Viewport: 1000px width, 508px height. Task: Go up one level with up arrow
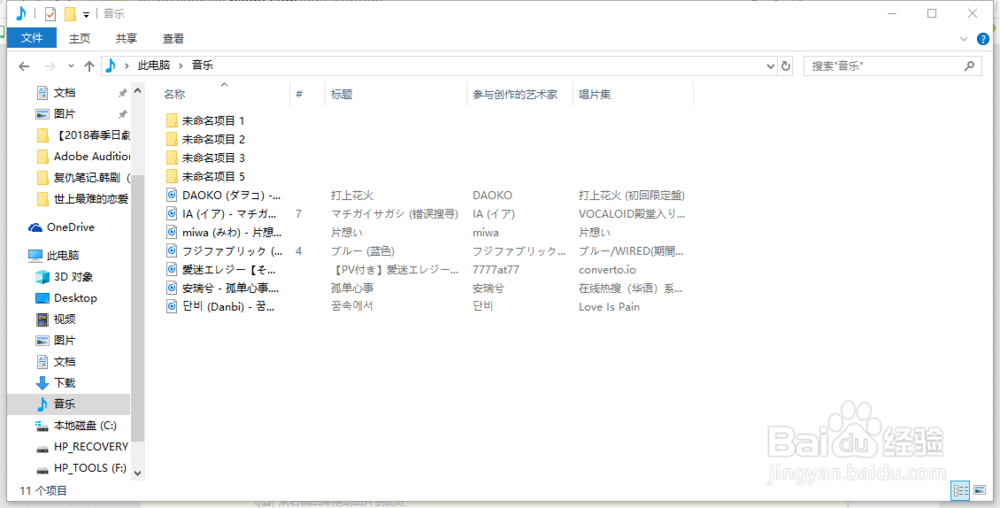coord(89,66)
